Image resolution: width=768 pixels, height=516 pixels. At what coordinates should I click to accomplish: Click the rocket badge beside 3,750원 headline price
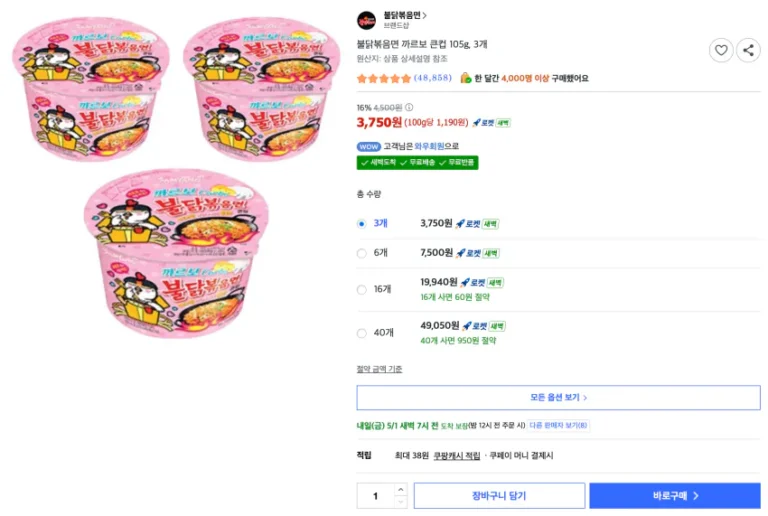point(483,123)
